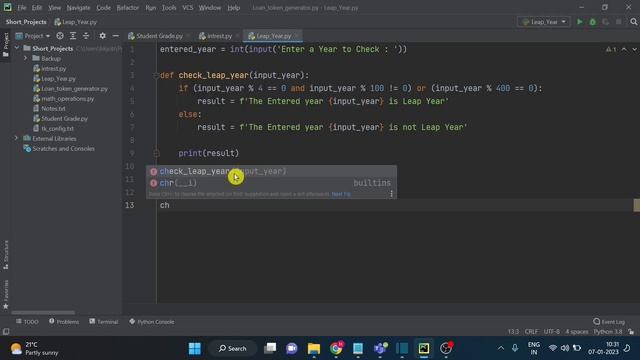
Task: Click fold end marker on print(result) line
Action: (156, 153)
